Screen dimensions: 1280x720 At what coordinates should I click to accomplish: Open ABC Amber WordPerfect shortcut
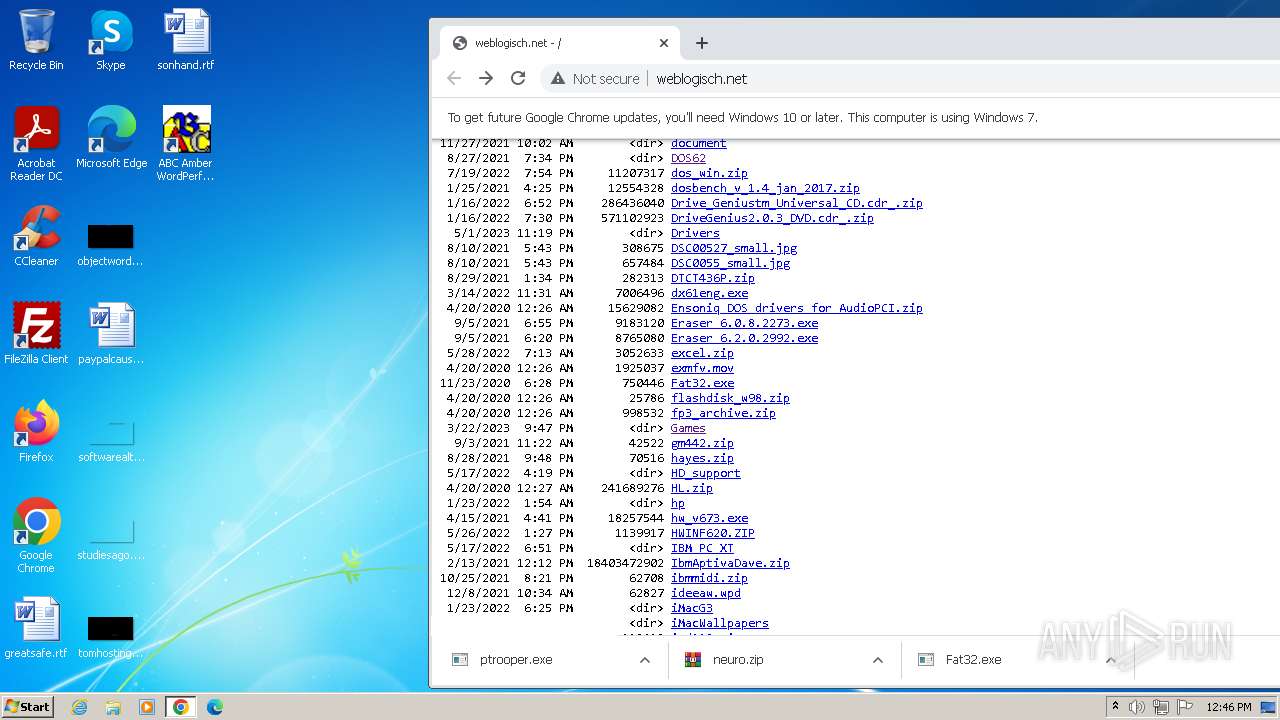pyautogui.click(x=185, y=143)
